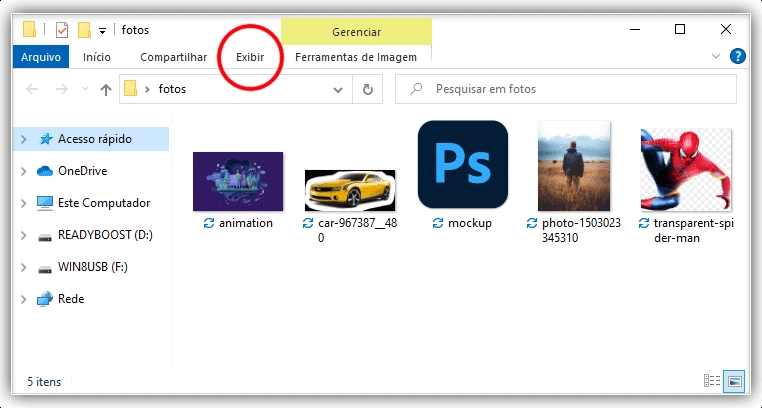Select the photo-1503023345310 thumbnail
Screen dimensions: 762x408
tap(574, 166)
